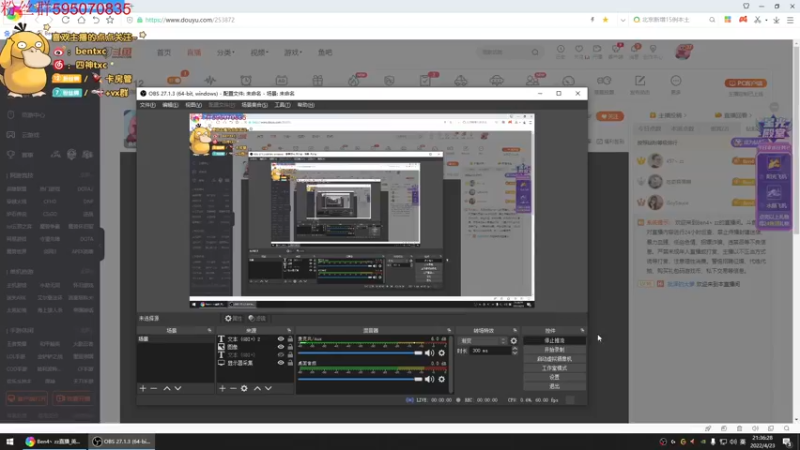
Task: Toggle lock on 显示器采集 source
Action: click(x=290, y=363)
